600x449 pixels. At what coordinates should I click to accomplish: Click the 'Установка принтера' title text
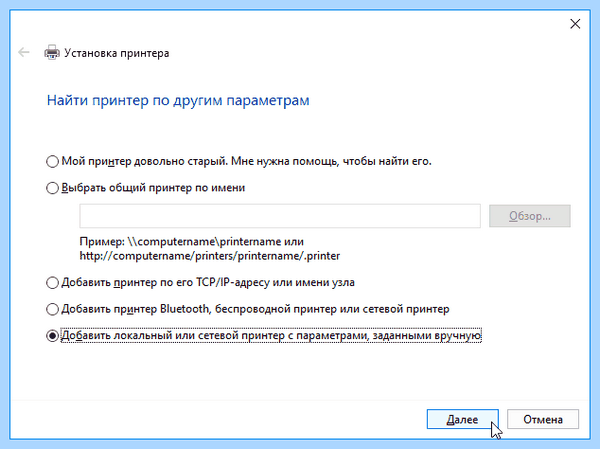coord(117,53)
